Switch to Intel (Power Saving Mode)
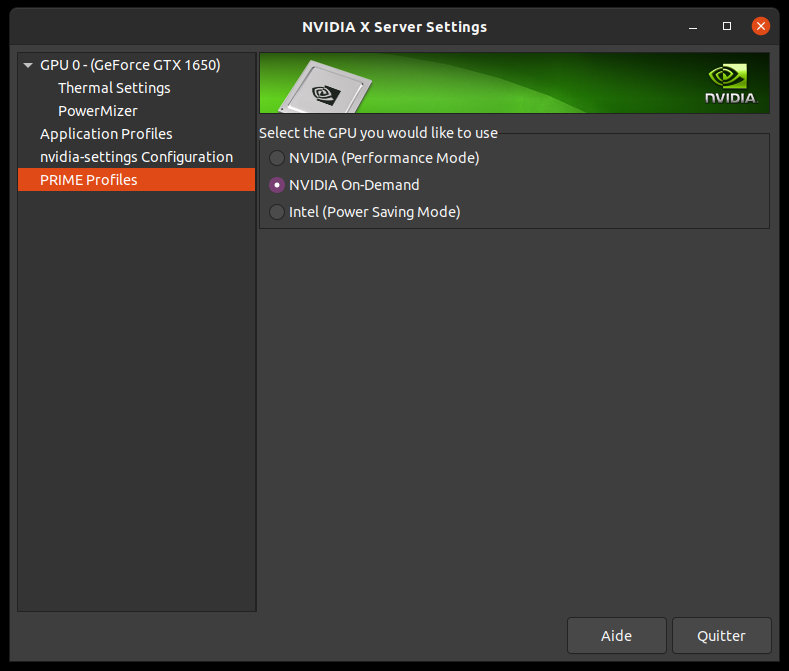Image resolution: width=789 pixels, height=671 pixels. (x=277, y=212)
